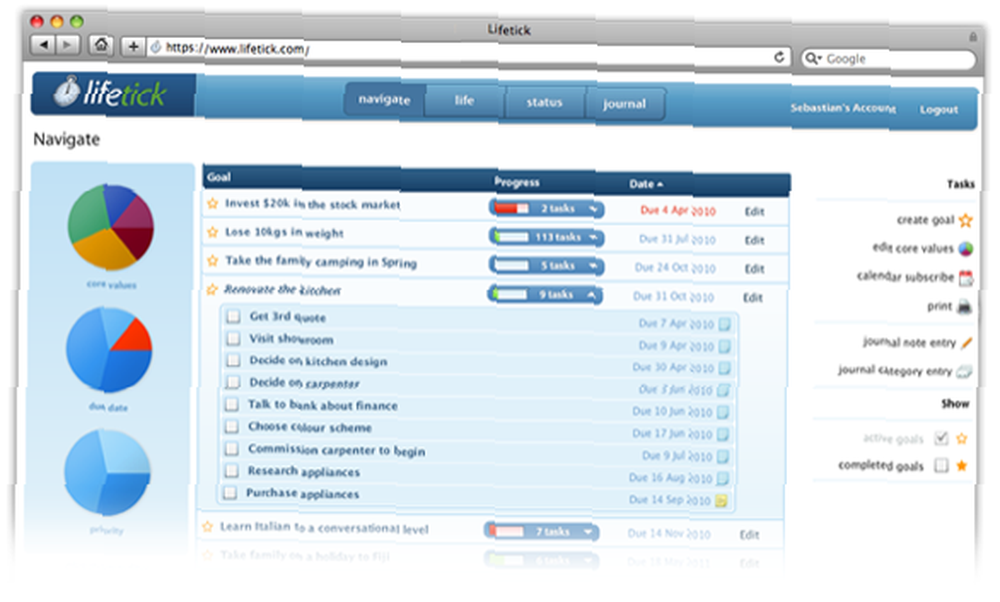Screen dimensions: 1000x602
Task: Click star beside Renovate the kitchen
Action: tap(212, 290)
